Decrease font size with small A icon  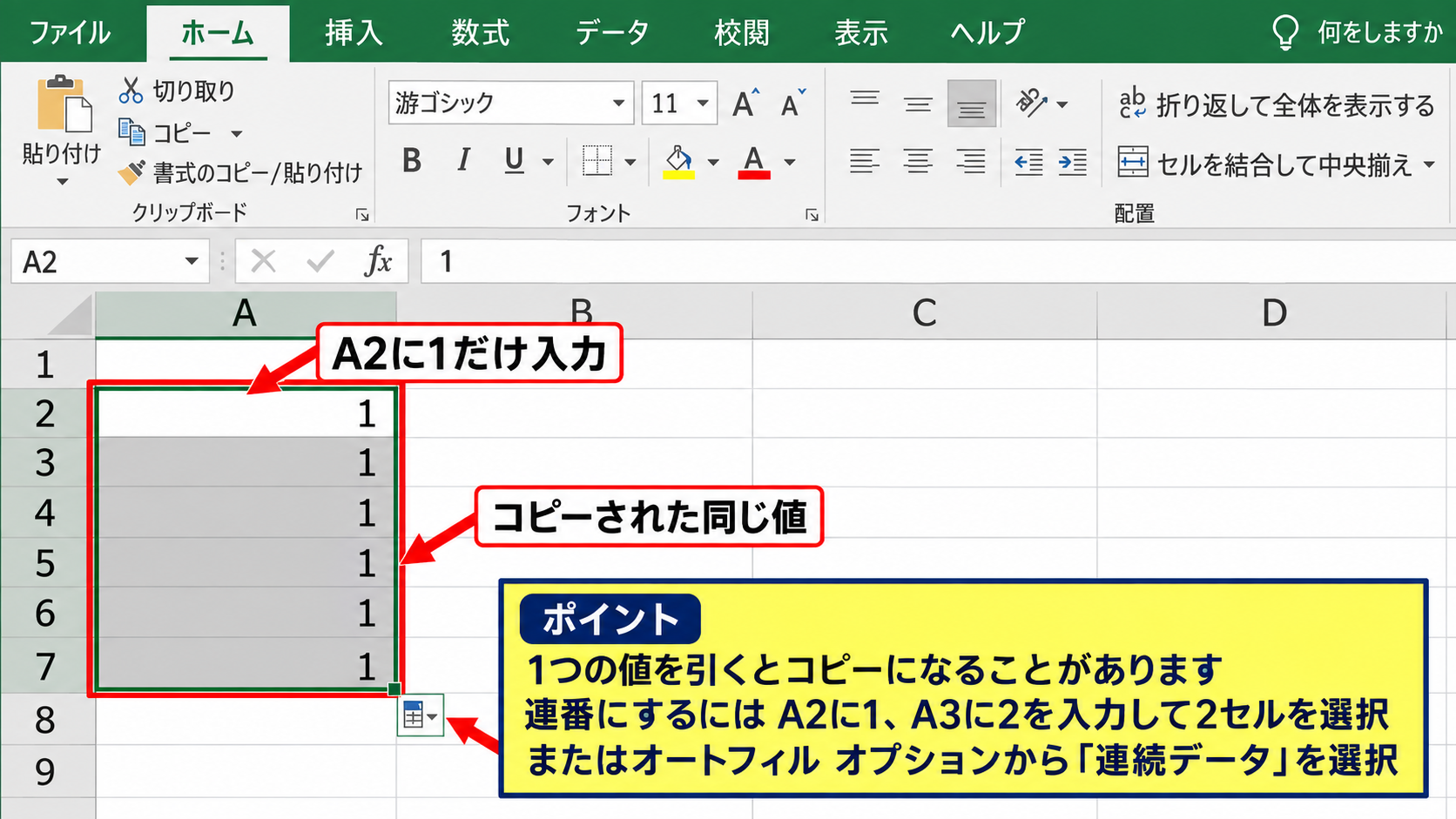tap(792, 104)
